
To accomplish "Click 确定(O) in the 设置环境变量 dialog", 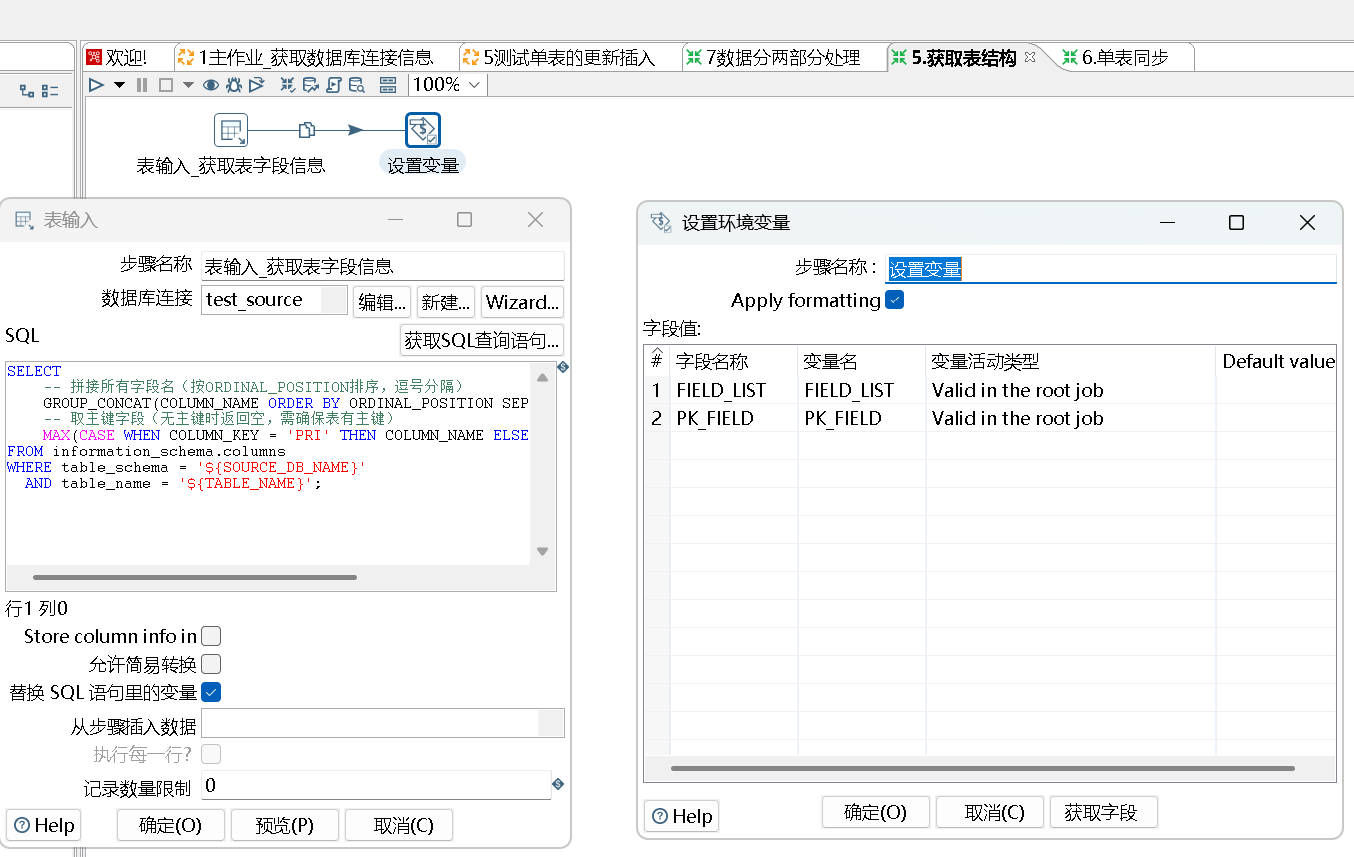I will [x=876, y=812].
